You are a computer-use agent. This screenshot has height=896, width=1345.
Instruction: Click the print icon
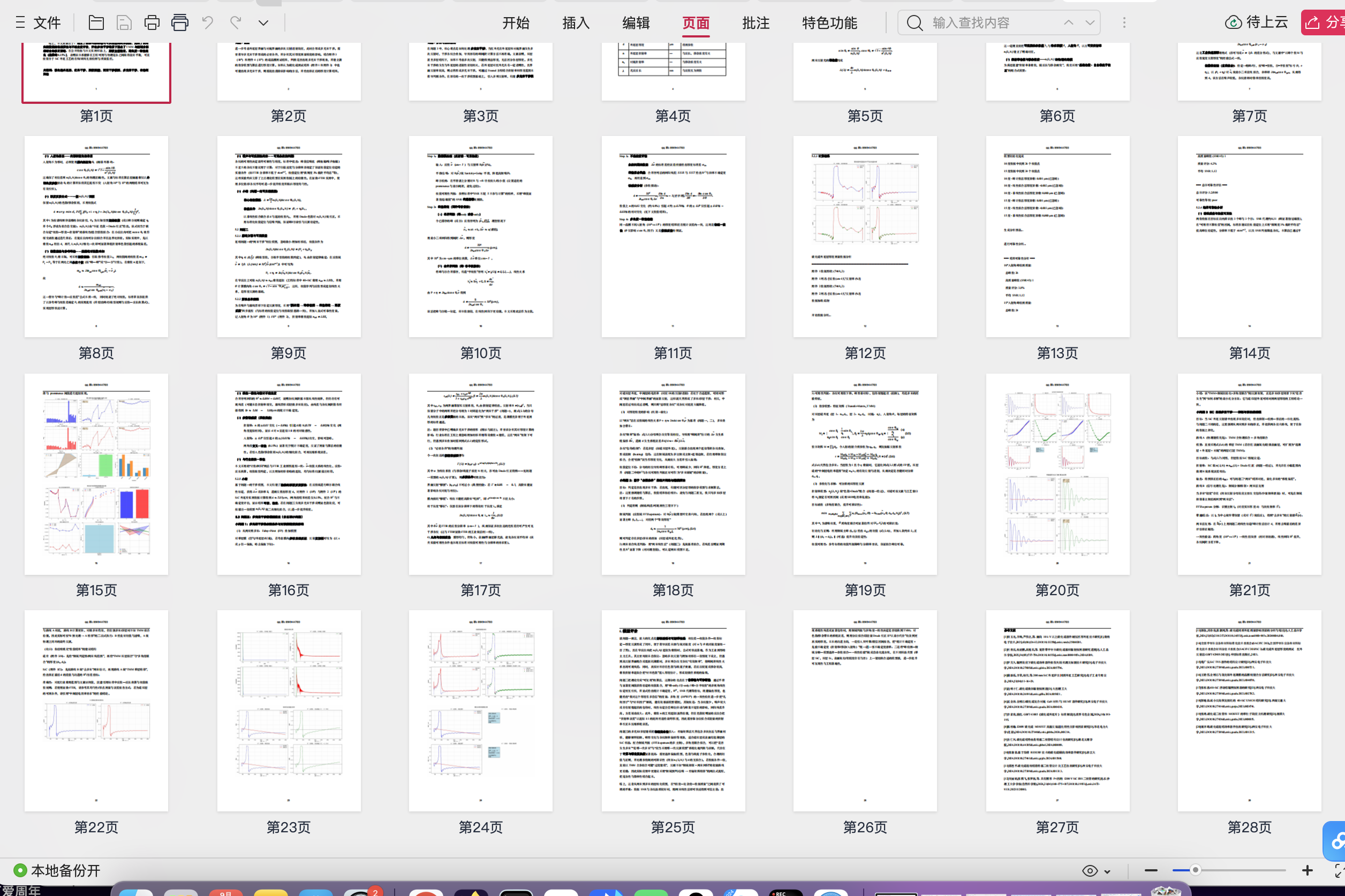point(152,23)
